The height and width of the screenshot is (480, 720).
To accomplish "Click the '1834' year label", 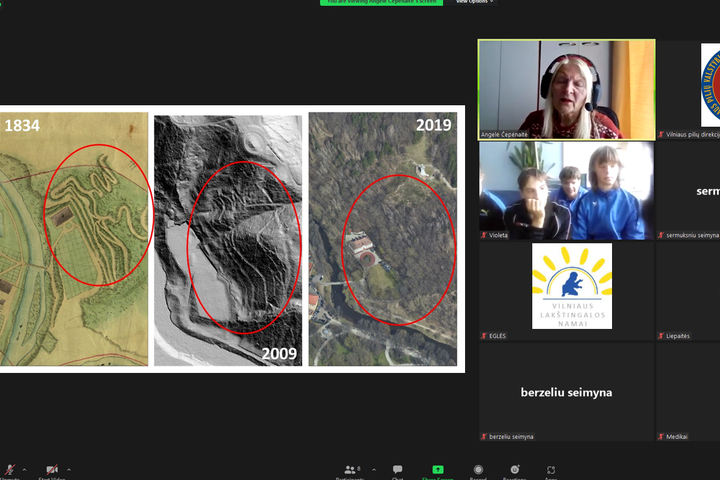I will [22, 125].
